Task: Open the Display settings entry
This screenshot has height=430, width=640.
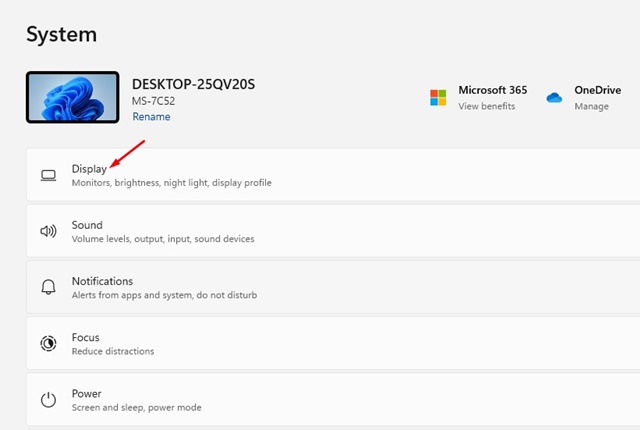Action: (x=89, y=169)
